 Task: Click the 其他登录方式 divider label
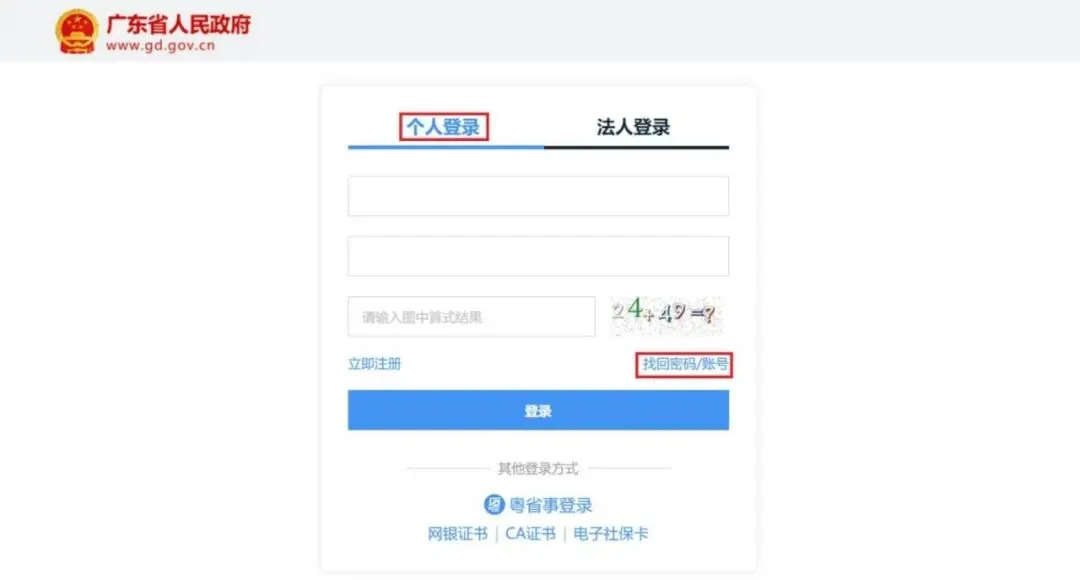pyautogui.click(x=538, y=468)
